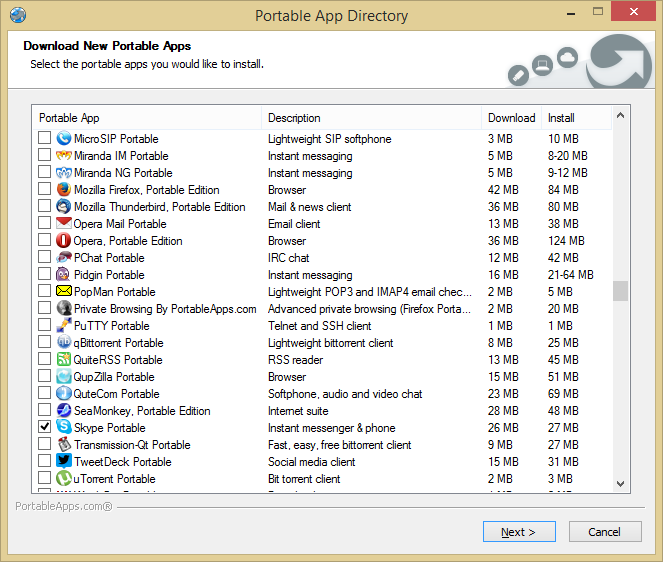Image resolution: width=663 pixels, height=562 pixels.
Task: Select the Opera Portable Edition icon
Action: 64,241
